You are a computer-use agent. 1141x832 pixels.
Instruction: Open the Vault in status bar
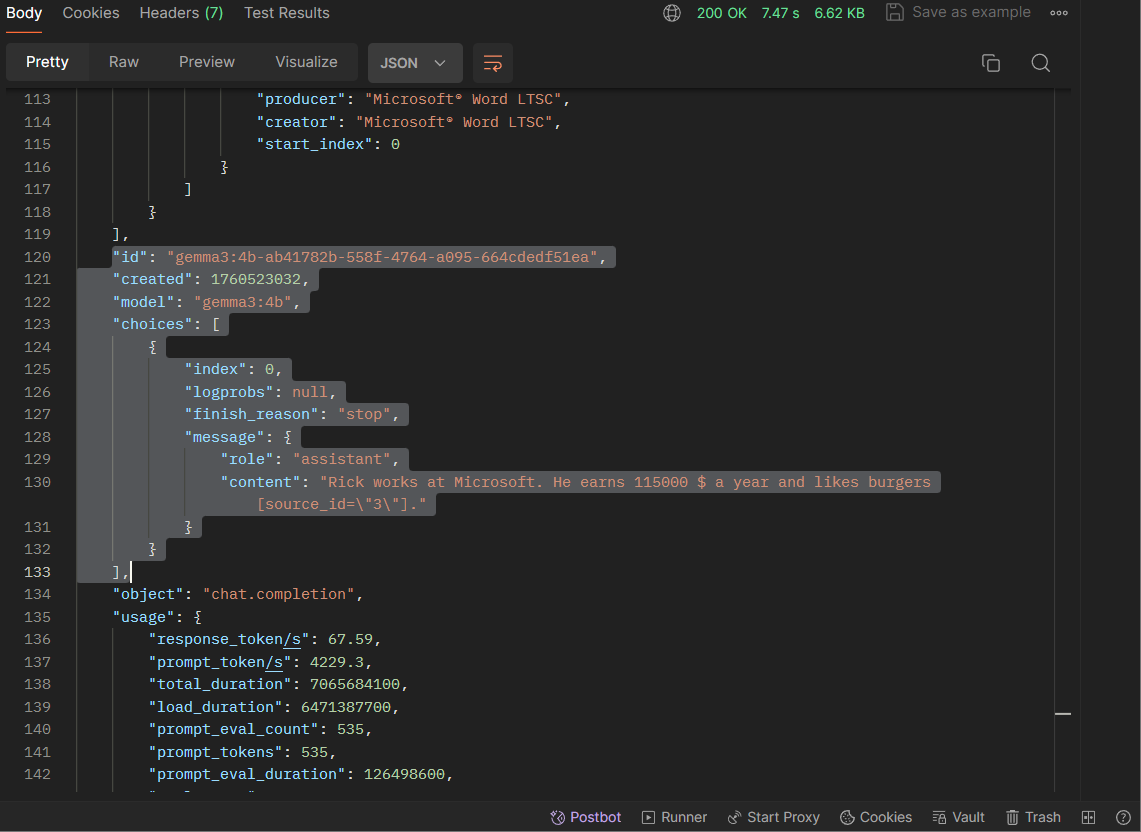[x=958, y=817]
